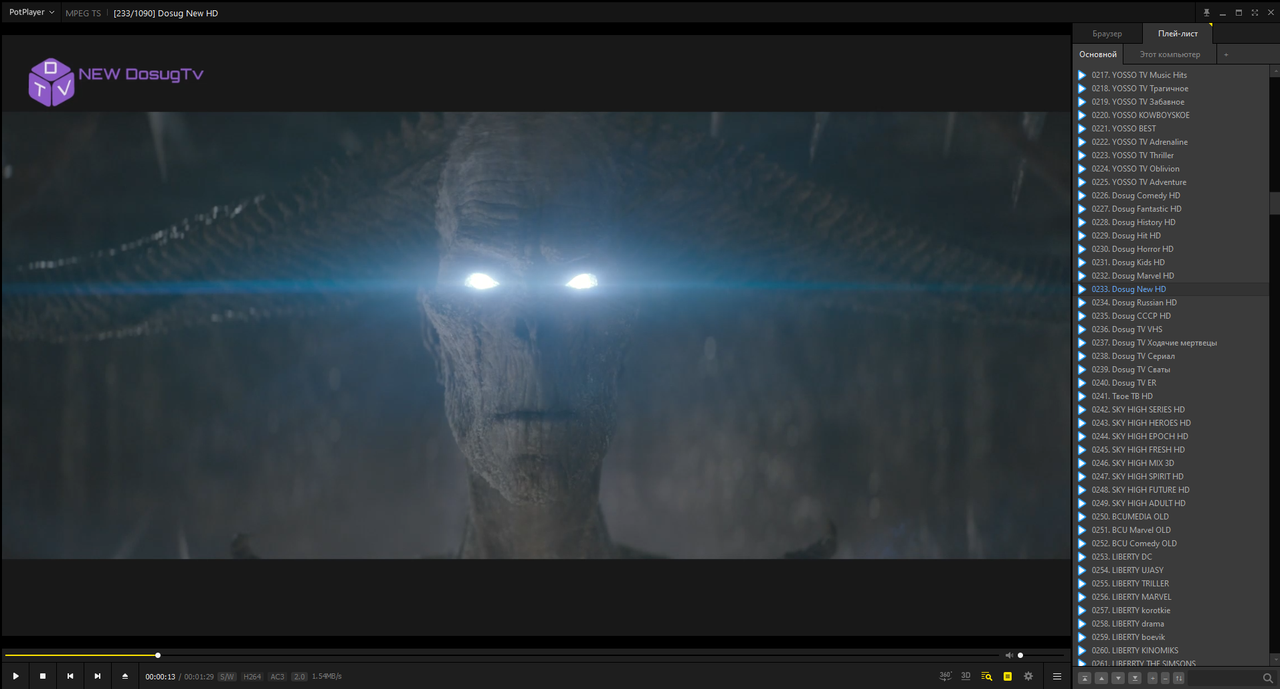Toggle the 360° video mode icon
The width and height of the screenshot is (1280, 689).
[x=945, y=676]
